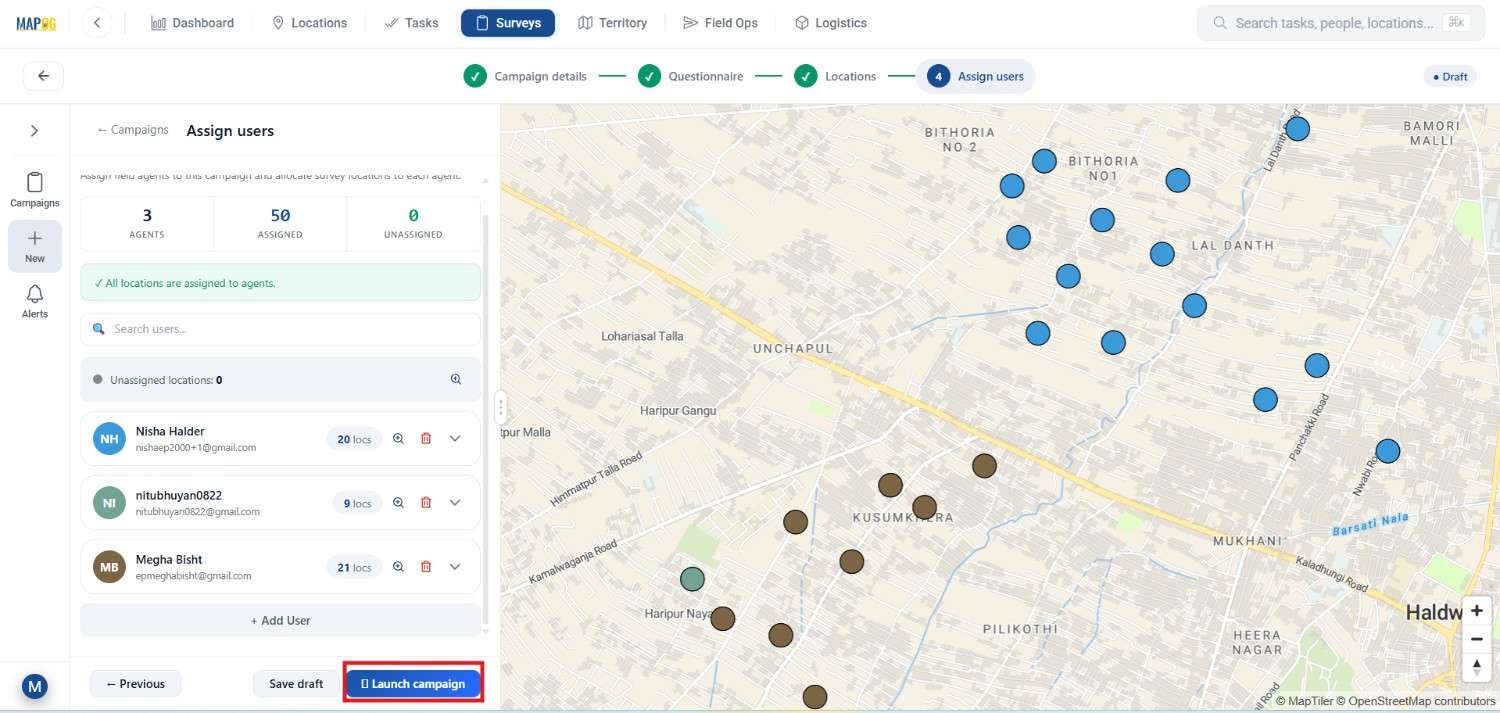Click the MAPOG logo
1500x713 pixels.
[x=36, y=23]
